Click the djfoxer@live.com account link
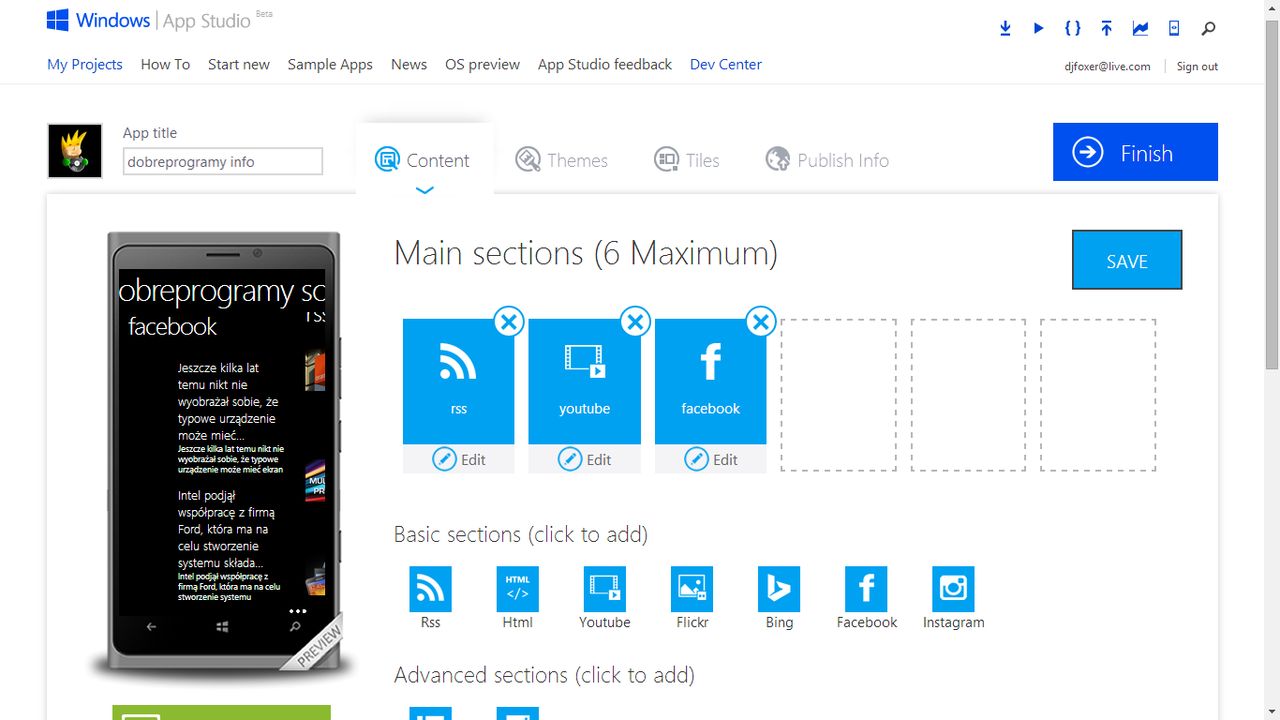 (x=1107, y=66)
